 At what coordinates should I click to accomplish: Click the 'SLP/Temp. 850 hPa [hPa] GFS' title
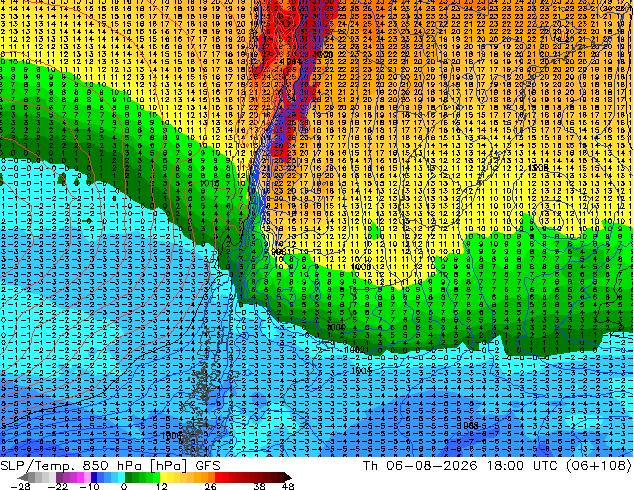pos(110,466)
